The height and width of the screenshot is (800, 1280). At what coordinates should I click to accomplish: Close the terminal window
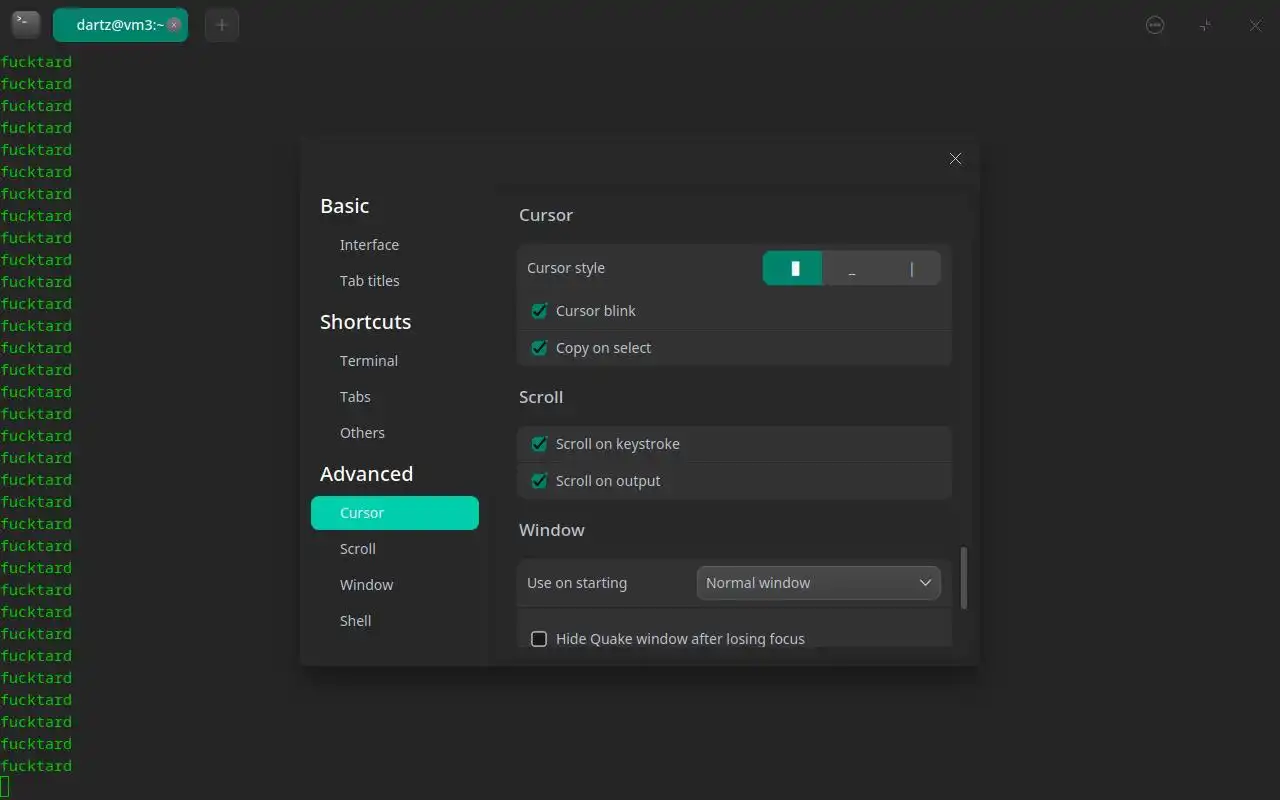[x=1255, y=25]
